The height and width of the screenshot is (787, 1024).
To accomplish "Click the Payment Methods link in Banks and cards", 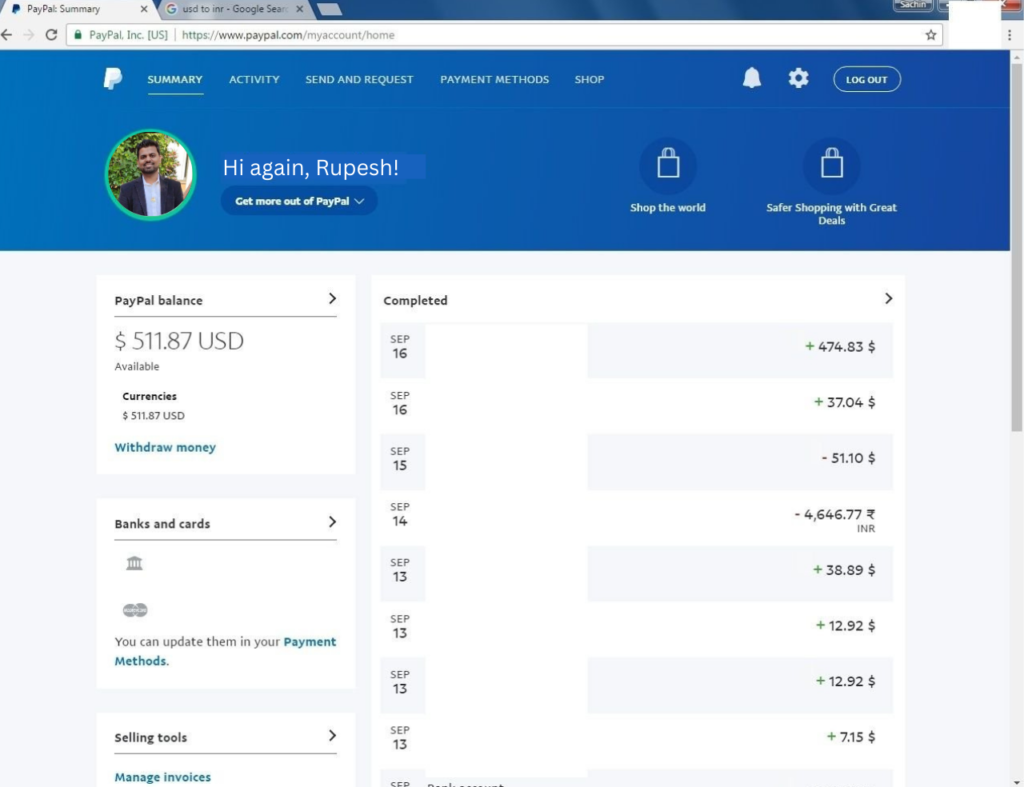I will (x=225, y=651).
